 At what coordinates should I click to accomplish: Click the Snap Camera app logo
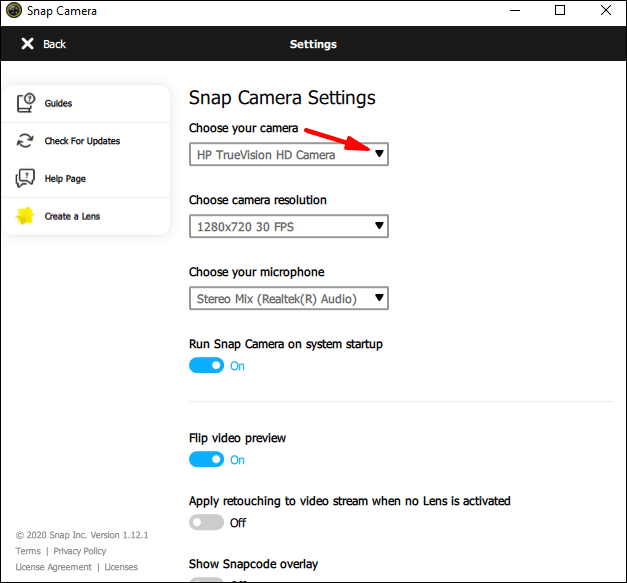14,10
